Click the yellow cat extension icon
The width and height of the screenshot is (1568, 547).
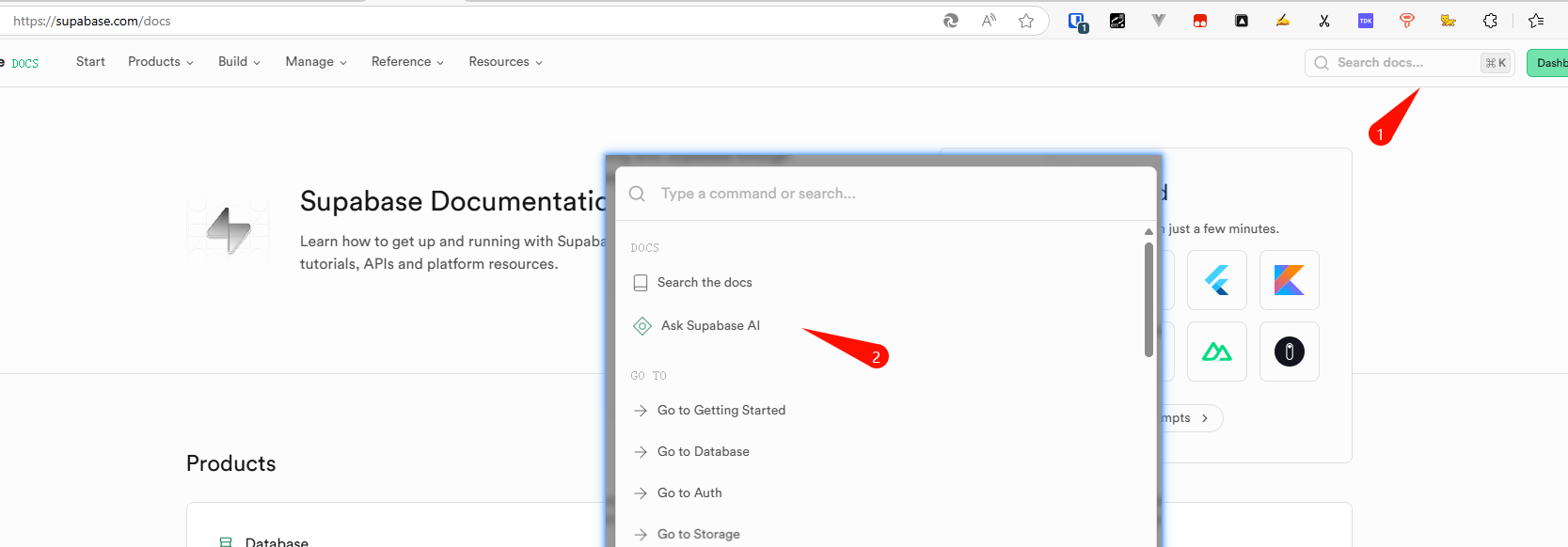point(1449,21)
